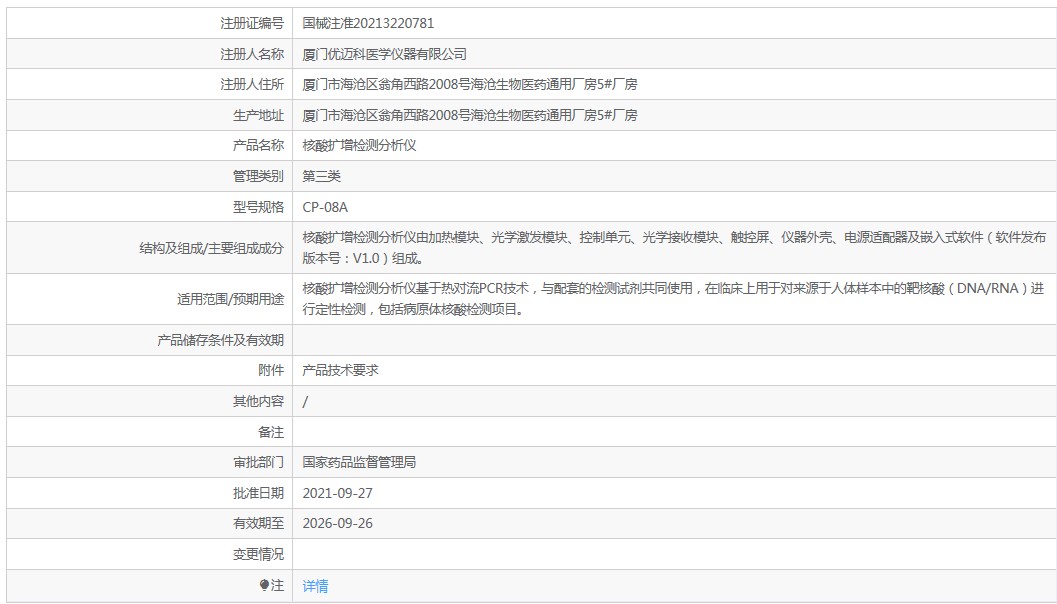Select attachment value 产品技术要求

point(340,370)
